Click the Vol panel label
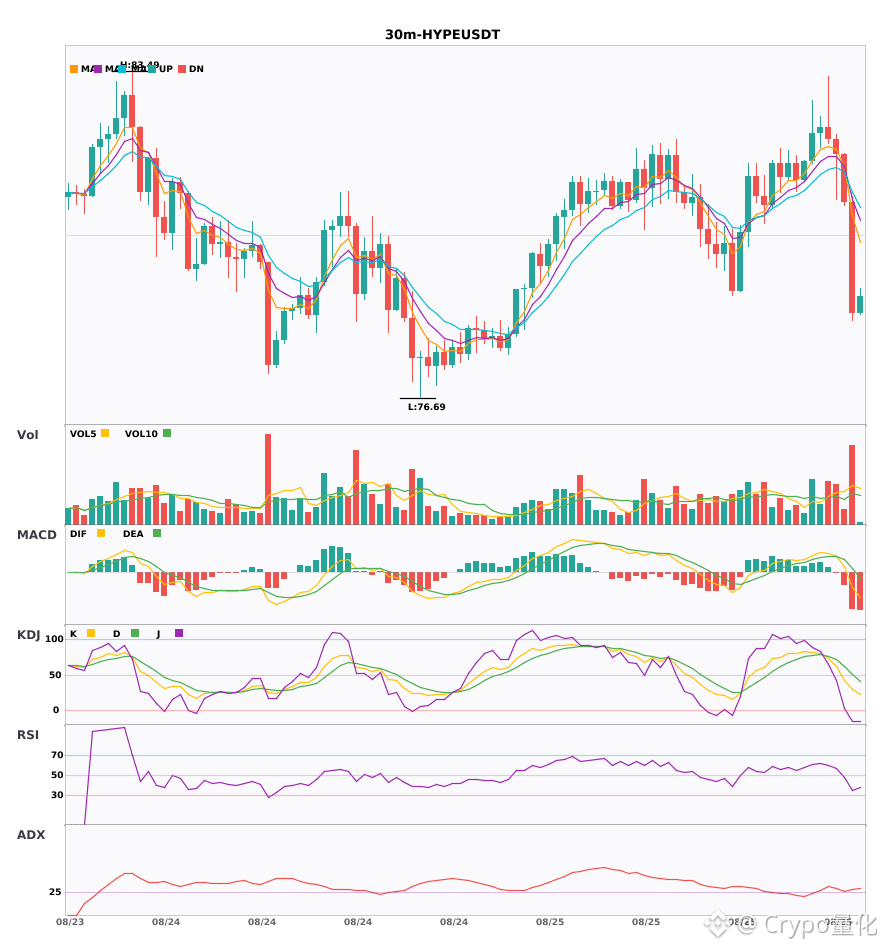Viewport: 885px width, 950px height. [x=27, y=435]
